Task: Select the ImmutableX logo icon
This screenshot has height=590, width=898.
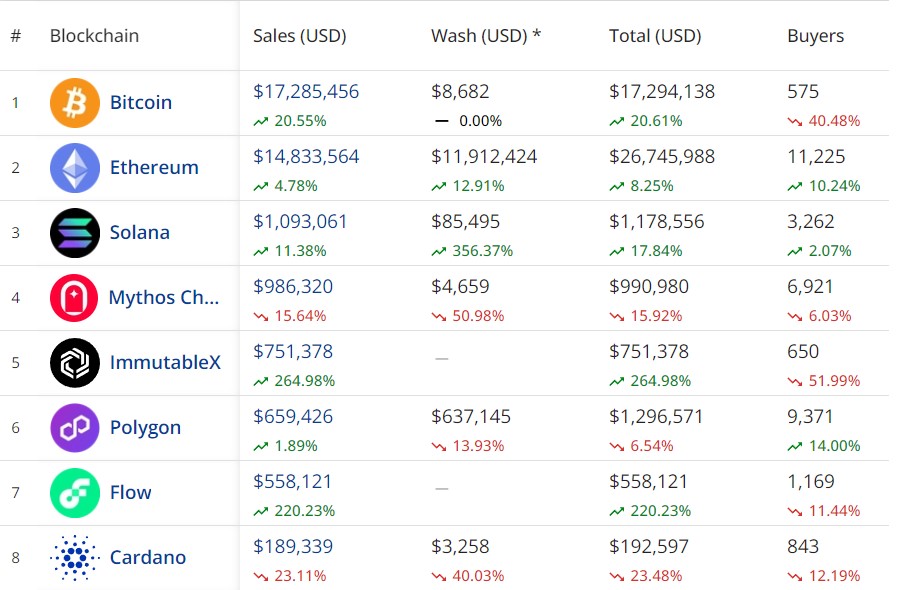Action: pos(74,363)
